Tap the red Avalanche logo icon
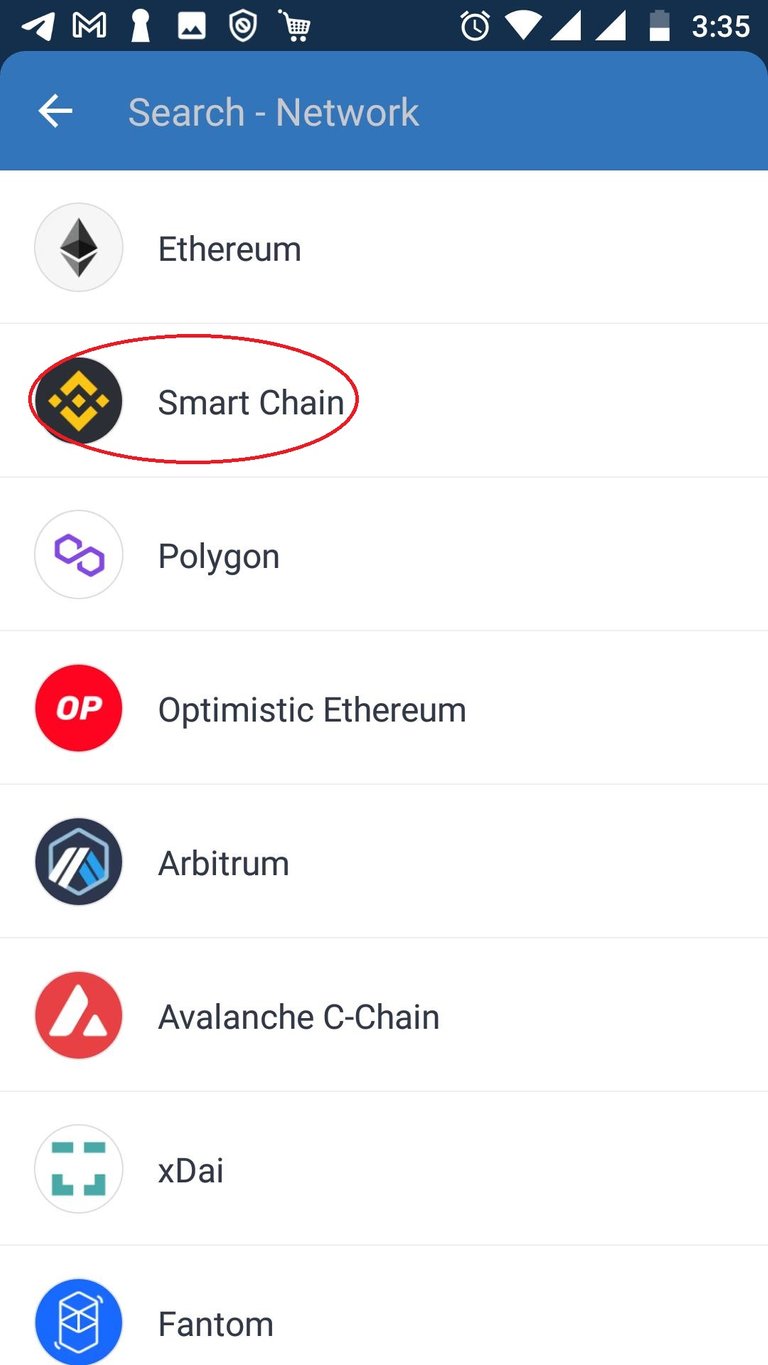 point(78,1016)
